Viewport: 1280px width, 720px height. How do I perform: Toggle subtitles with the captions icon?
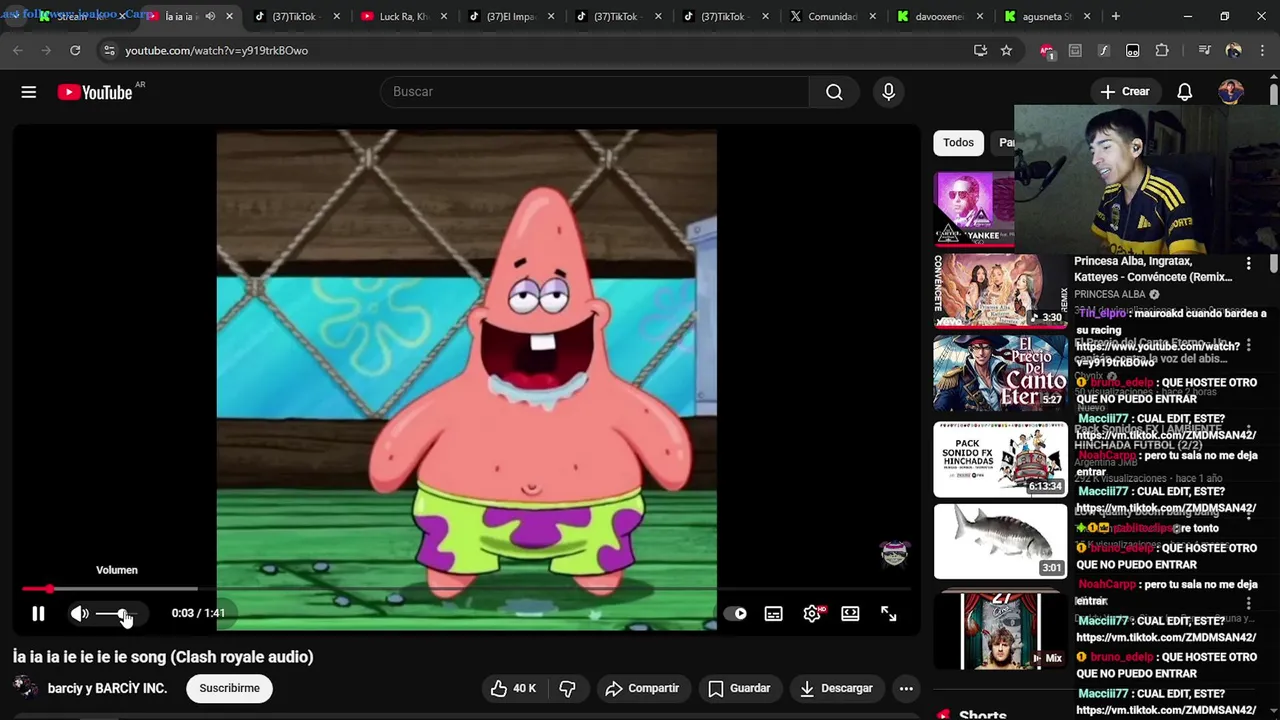click(x=774, y=614)
